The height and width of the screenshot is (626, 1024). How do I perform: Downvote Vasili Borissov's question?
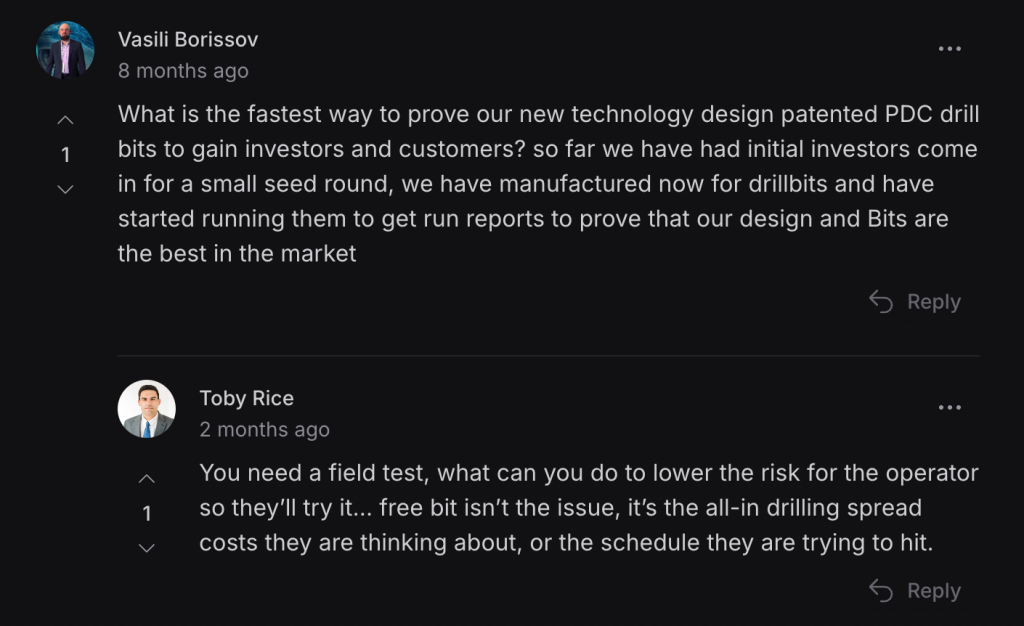coord(65,189)
